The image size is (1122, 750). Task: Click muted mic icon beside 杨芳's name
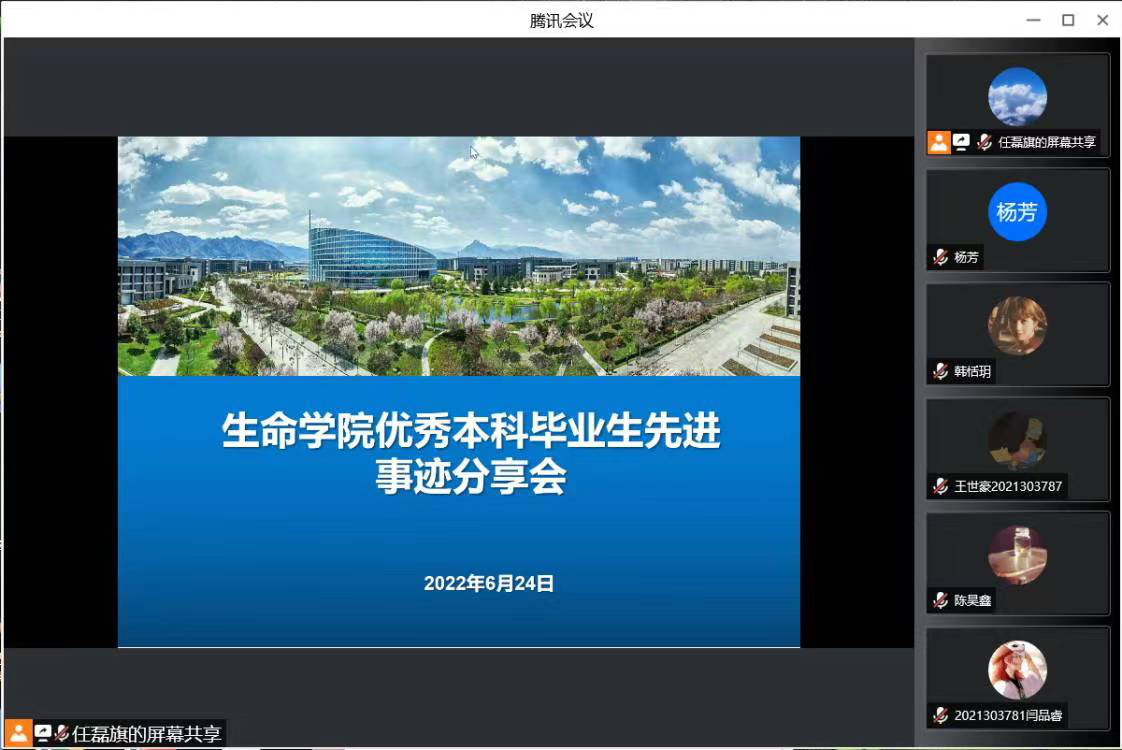pyautogui.click(x=940, y=257)
